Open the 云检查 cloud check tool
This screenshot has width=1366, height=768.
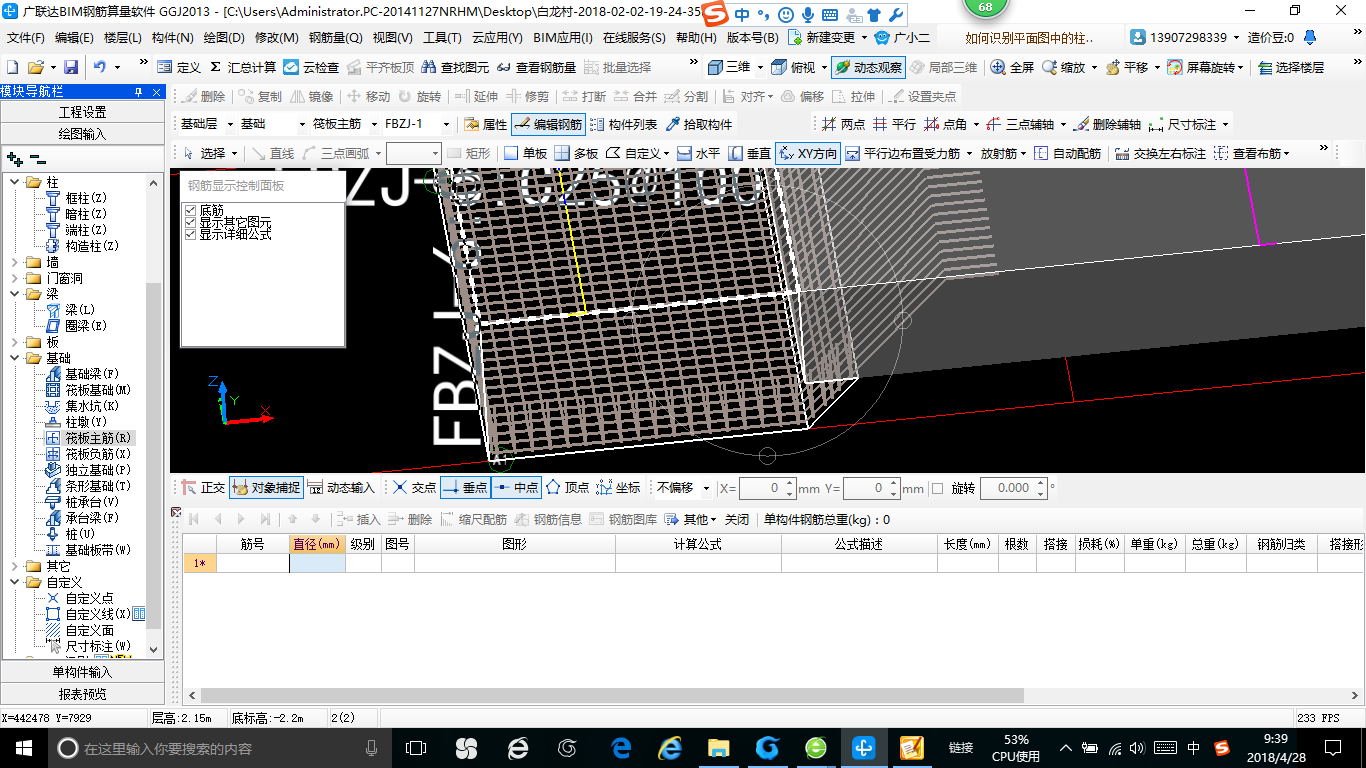[x=311, y=67]
